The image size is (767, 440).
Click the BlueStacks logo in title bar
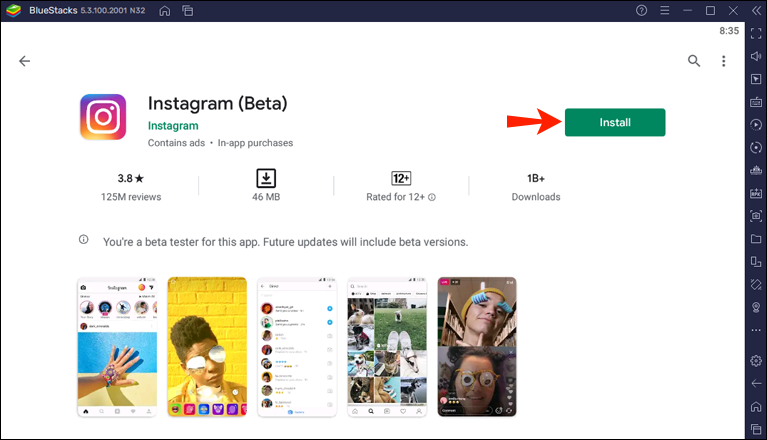(x=13, y=10)
